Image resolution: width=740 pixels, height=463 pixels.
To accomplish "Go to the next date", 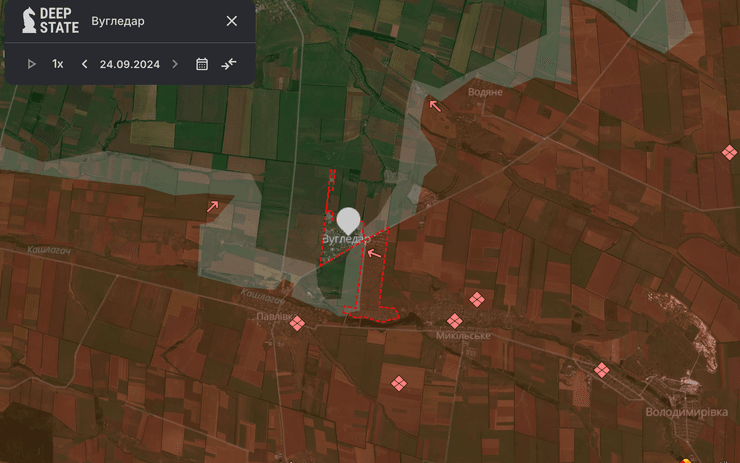I will click(x=175, y=64).
